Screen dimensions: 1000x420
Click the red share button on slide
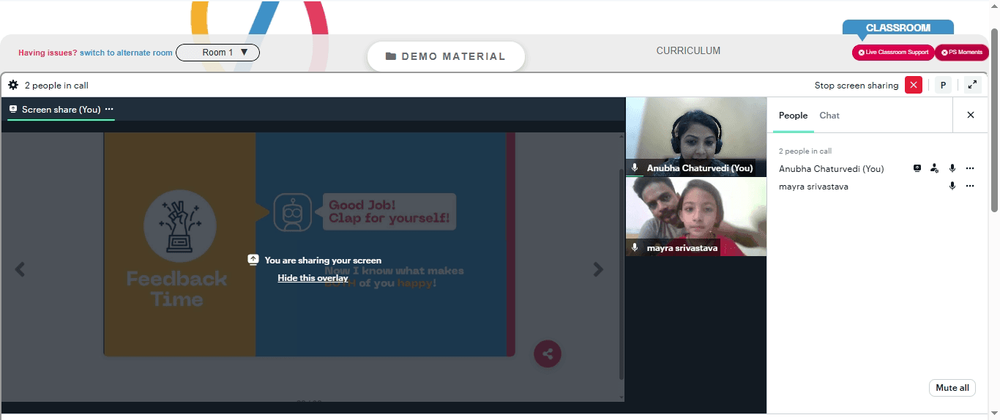[547, 353]
